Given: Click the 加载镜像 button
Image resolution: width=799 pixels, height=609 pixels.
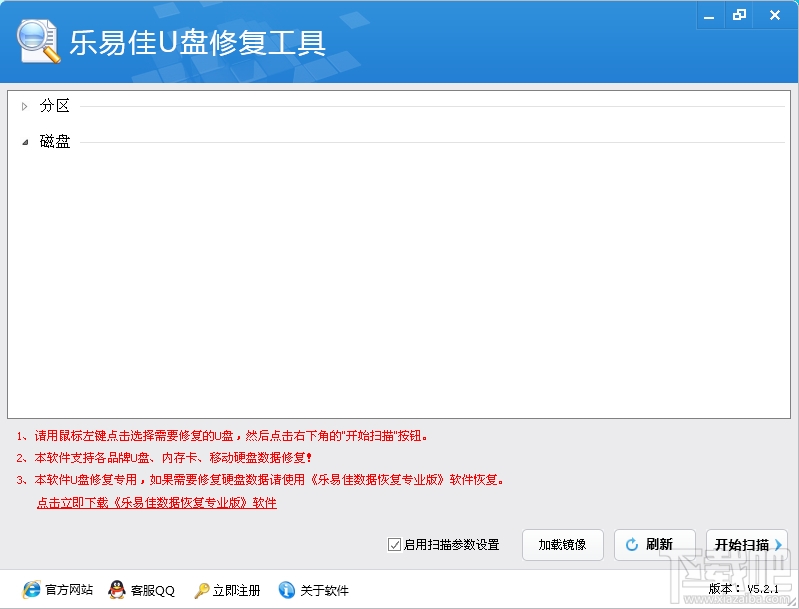Looking at the screenshot, I should coord(563,545).
